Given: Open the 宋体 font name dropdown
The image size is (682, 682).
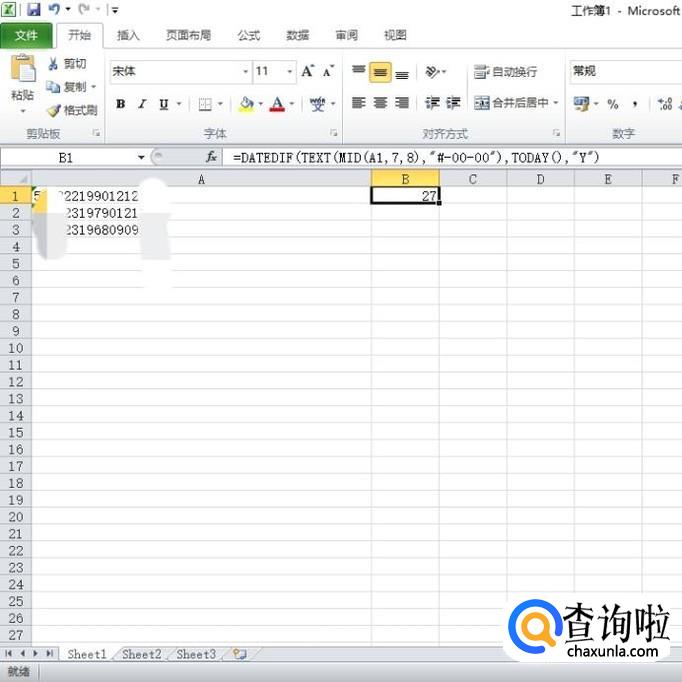Looking at the screenshot, I should [246, 71].
